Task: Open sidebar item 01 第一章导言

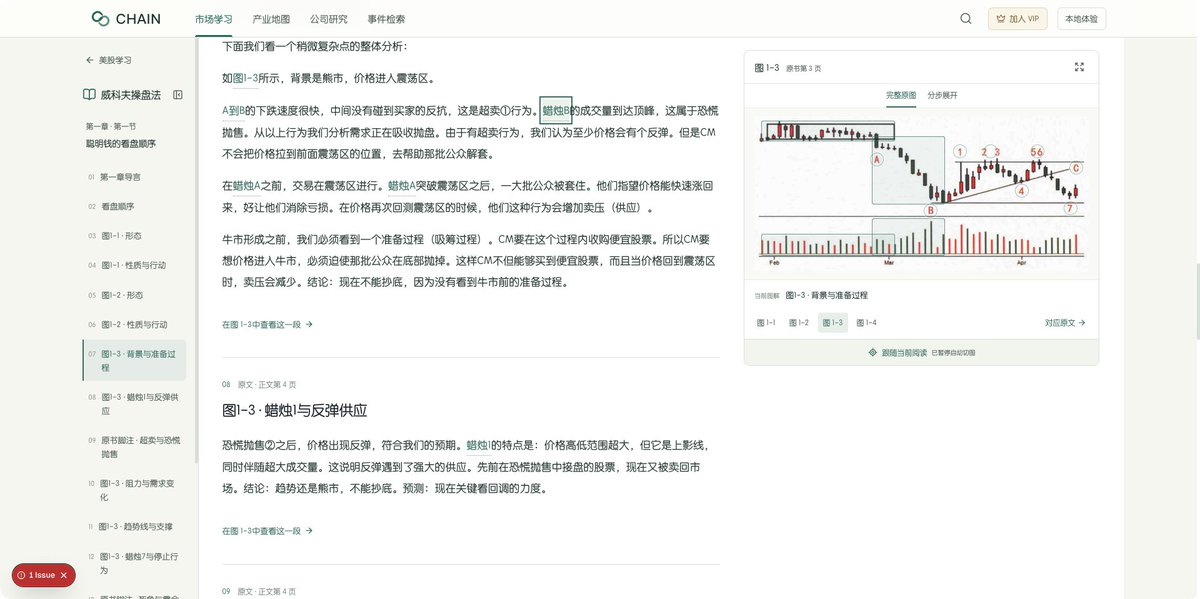Action: pyautogui.click(x=134, y=177)
